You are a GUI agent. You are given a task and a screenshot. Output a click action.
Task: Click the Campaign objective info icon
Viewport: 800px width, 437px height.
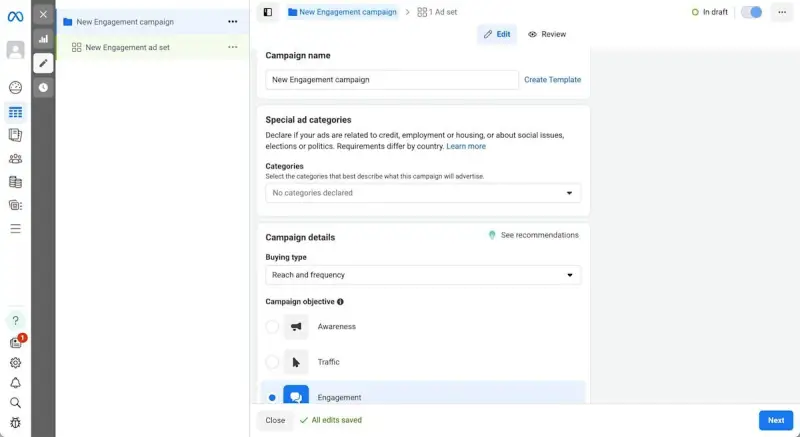click(x=340, y=301)
